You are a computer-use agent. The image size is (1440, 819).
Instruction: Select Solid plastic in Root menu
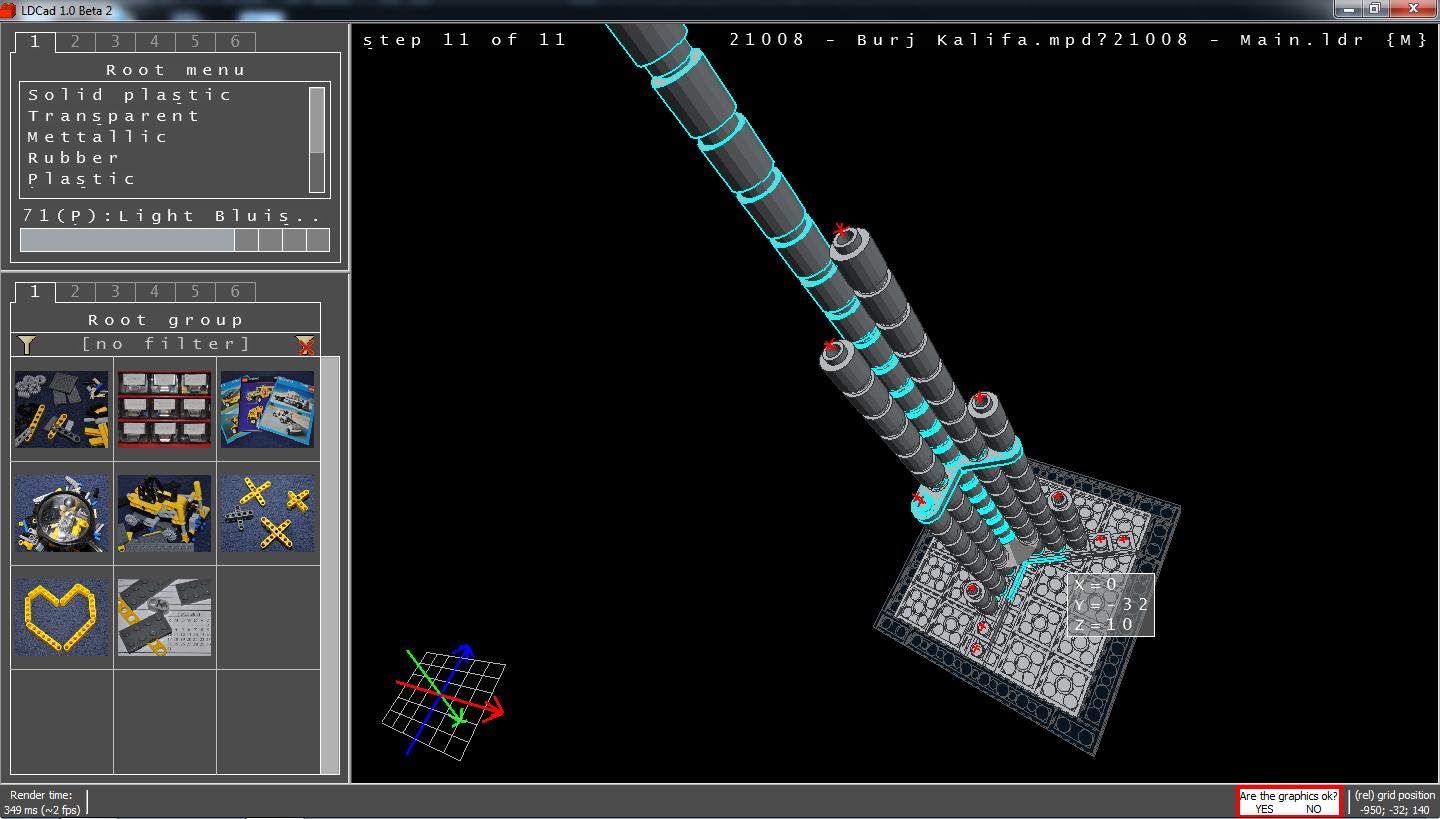coord(130,95)
